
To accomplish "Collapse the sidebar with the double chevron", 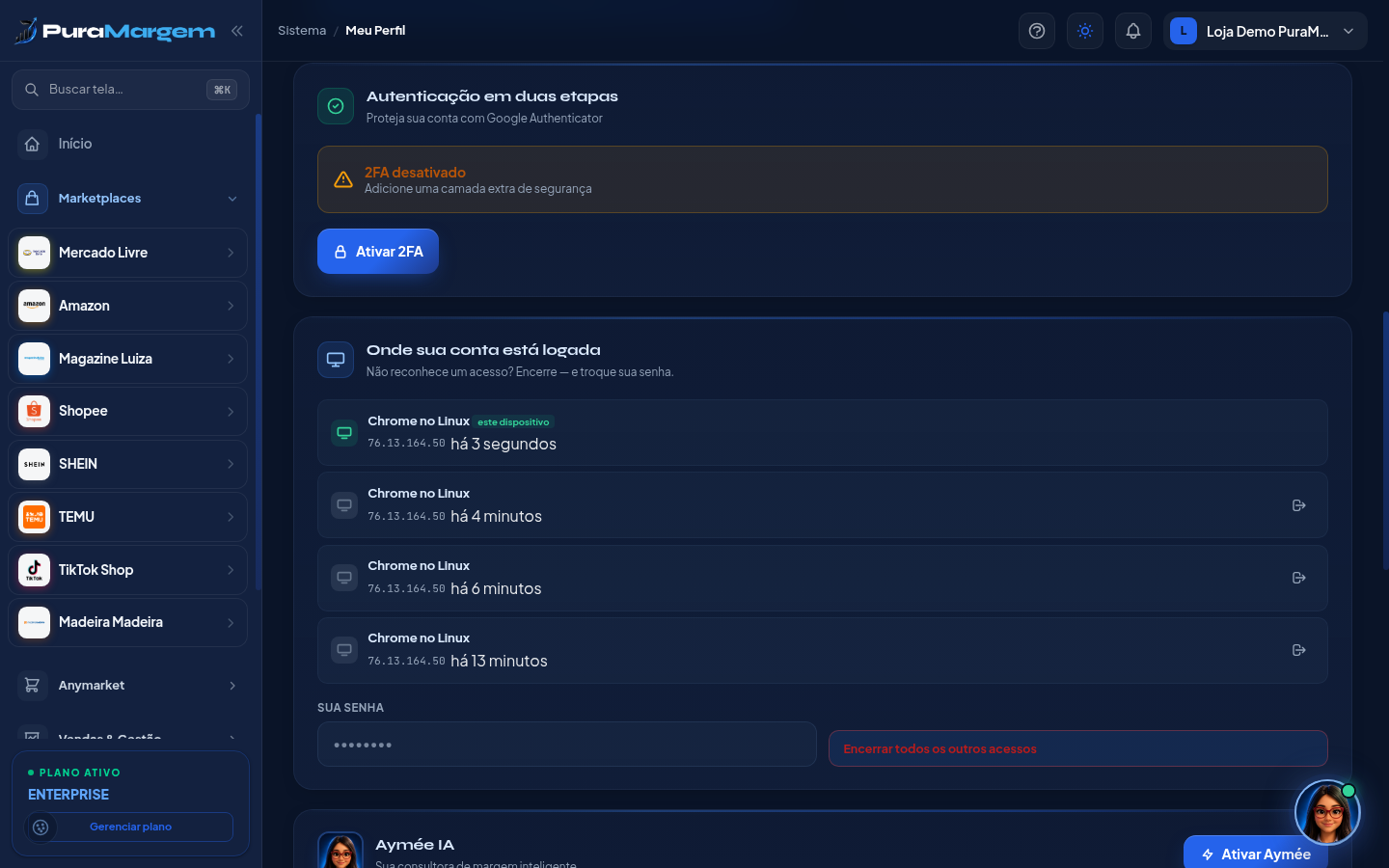I will tap(237, 31).
